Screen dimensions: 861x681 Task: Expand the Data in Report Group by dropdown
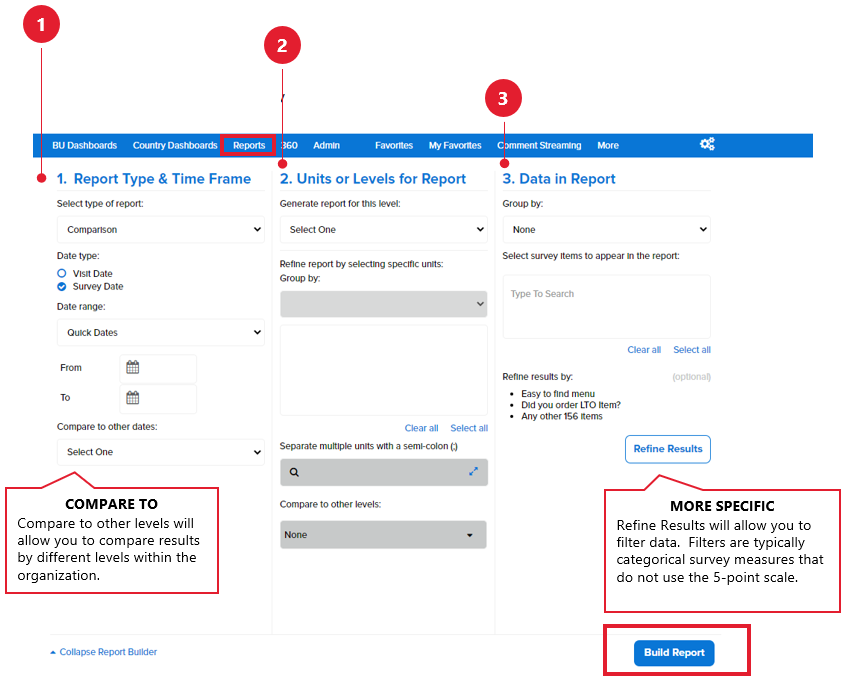point(606,230)
